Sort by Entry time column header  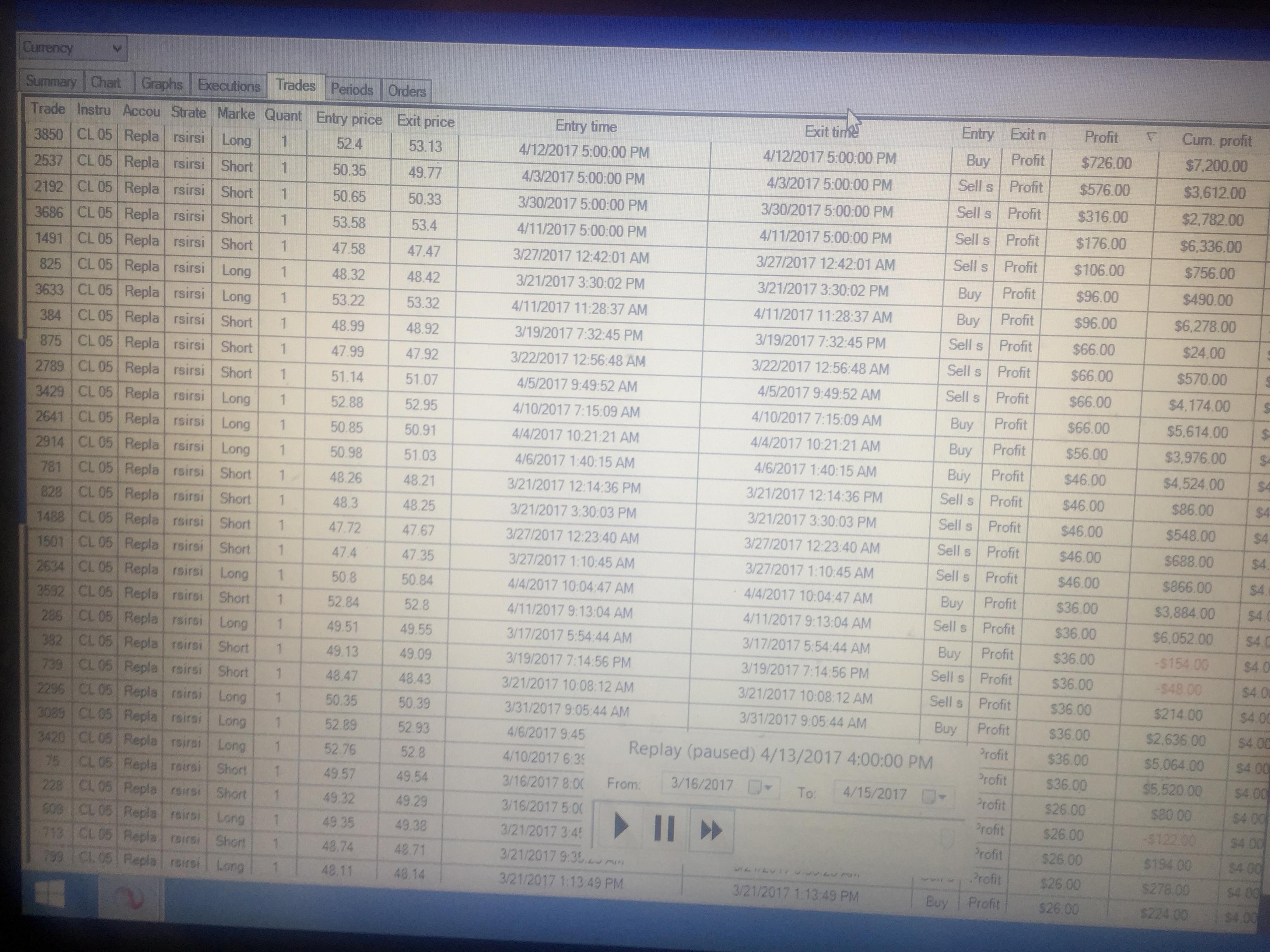pos(586,126)
